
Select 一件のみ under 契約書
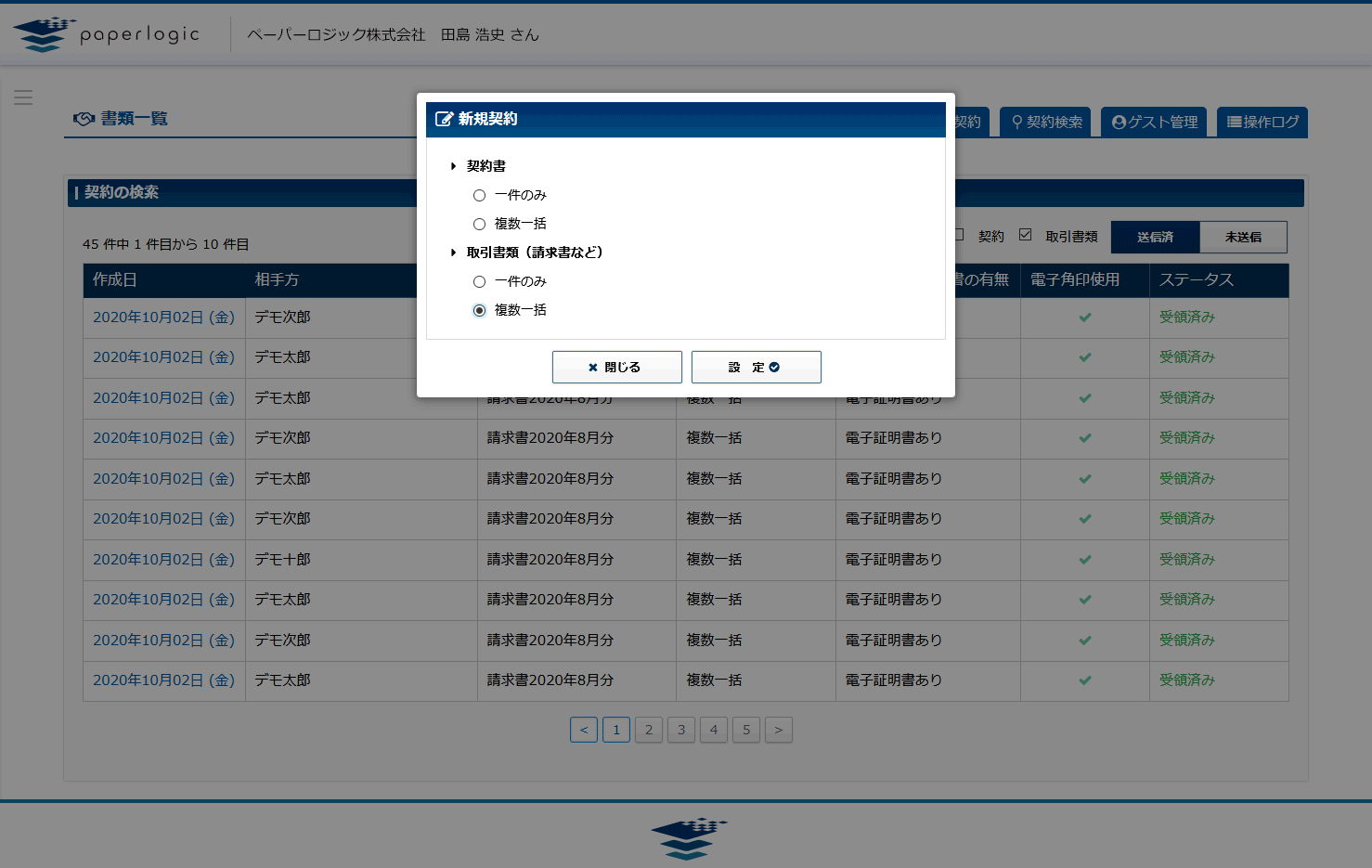point(479,195)
